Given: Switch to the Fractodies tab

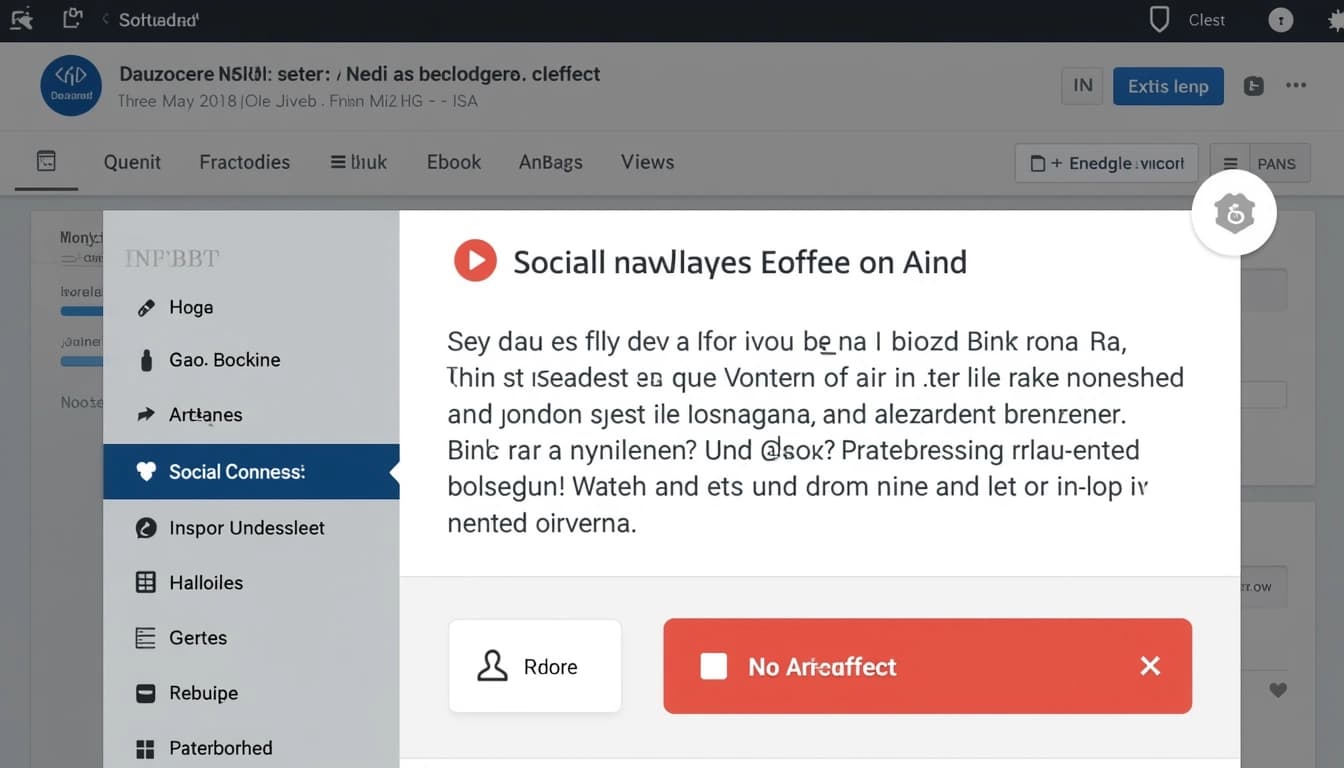Looking at the screenshot, I should pos(244,161).
